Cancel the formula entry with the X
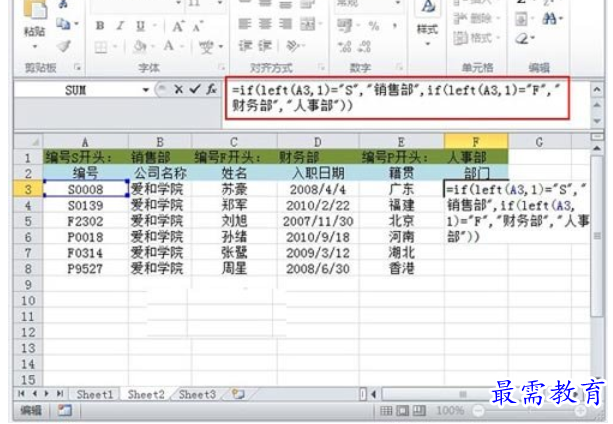Image resolution: width=613 pixels, height=424 pixels. tap(179, 90)
